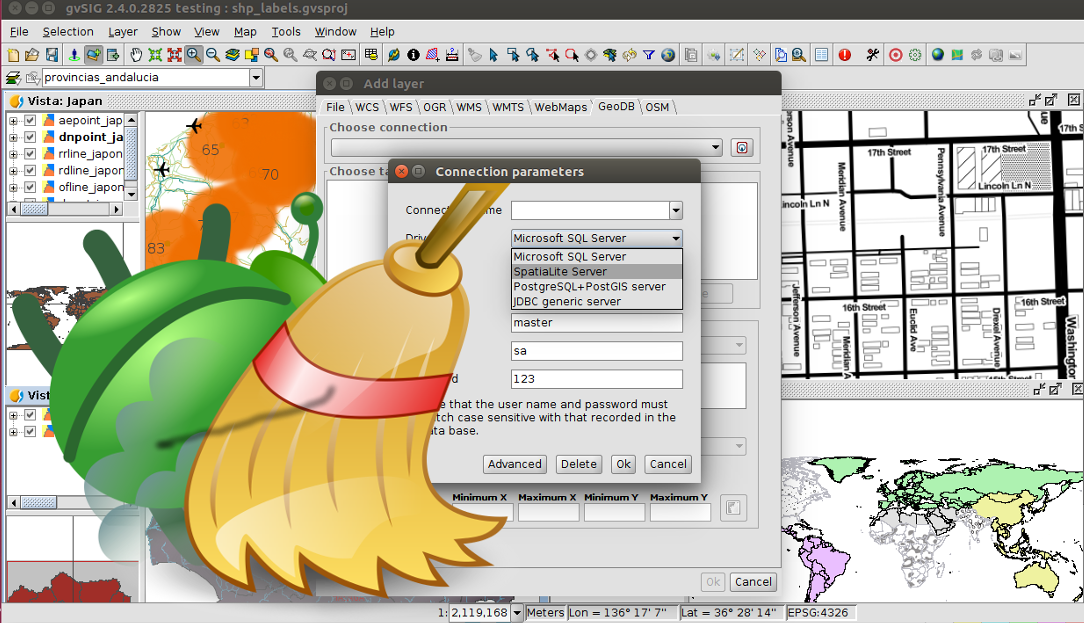
Task: Open the Layer menu
Action: [122, 32]
